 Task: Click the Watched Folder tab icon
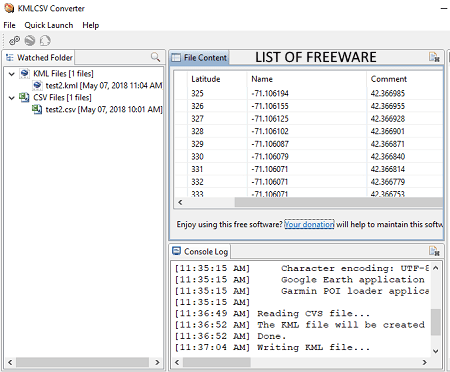(10, 57)
